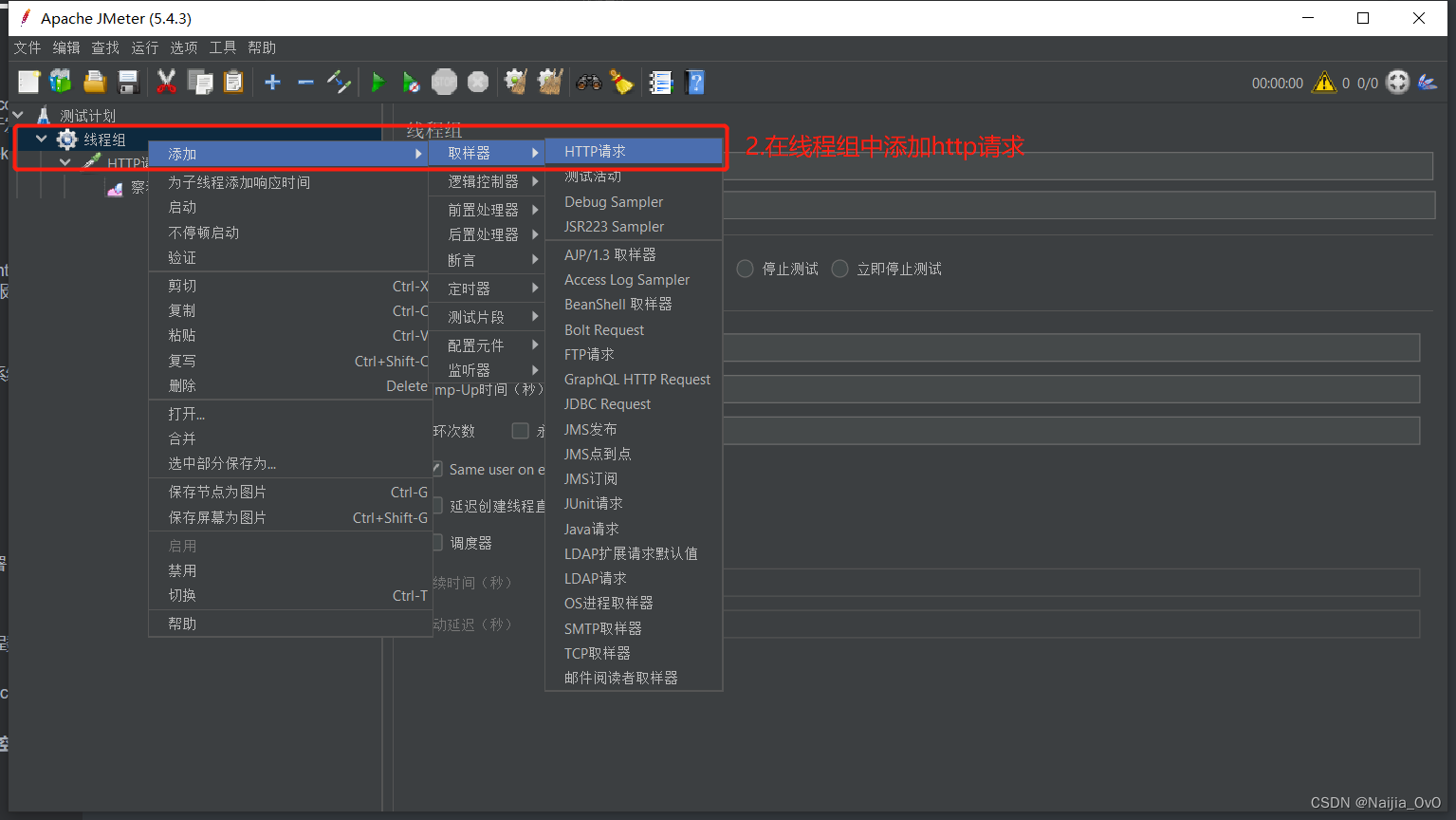Expand the 前置处理器 submenu

[x=488, y=210]
